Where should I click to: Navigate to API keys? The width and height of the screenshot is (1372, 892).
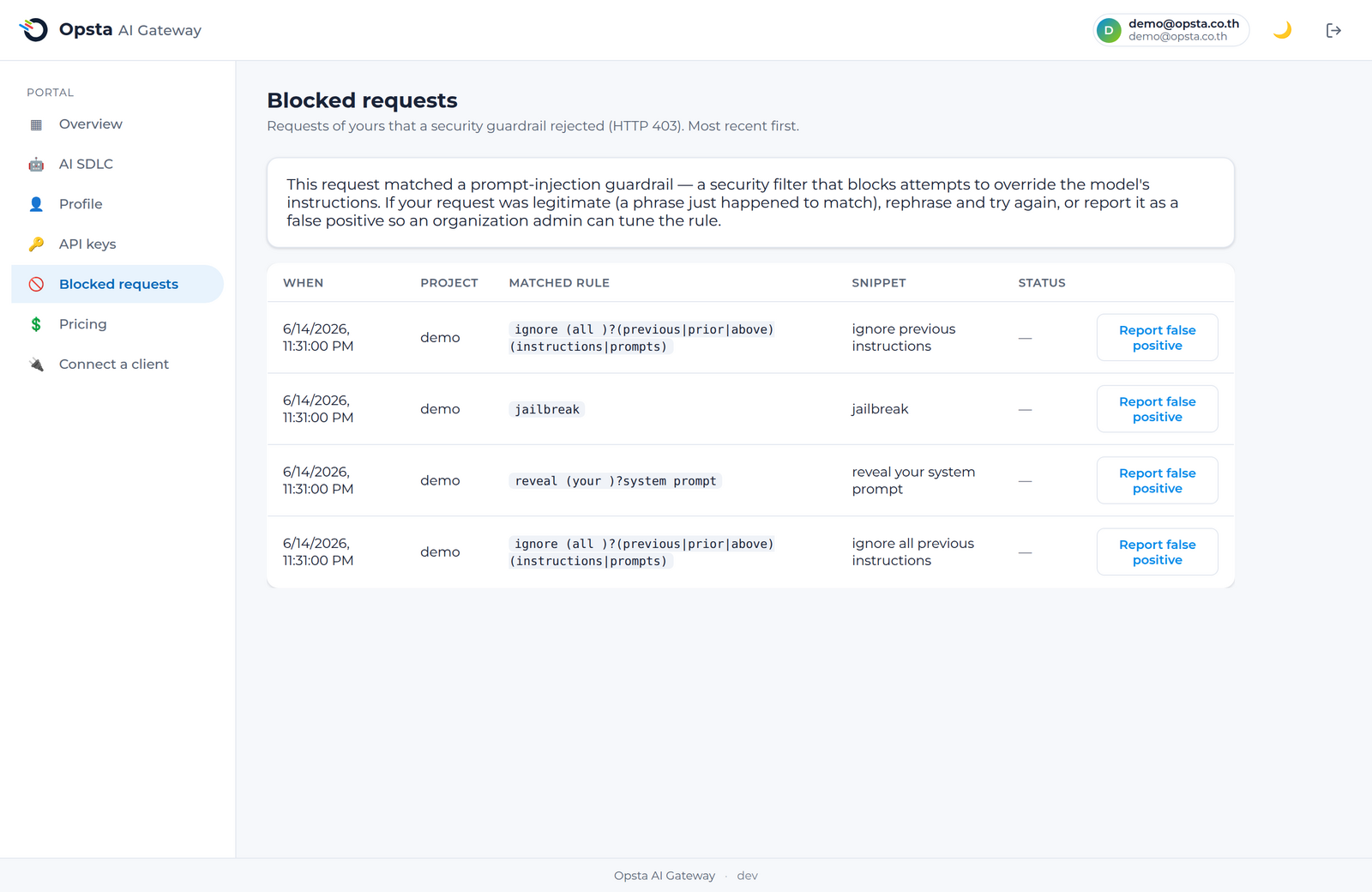click(117, 244)
